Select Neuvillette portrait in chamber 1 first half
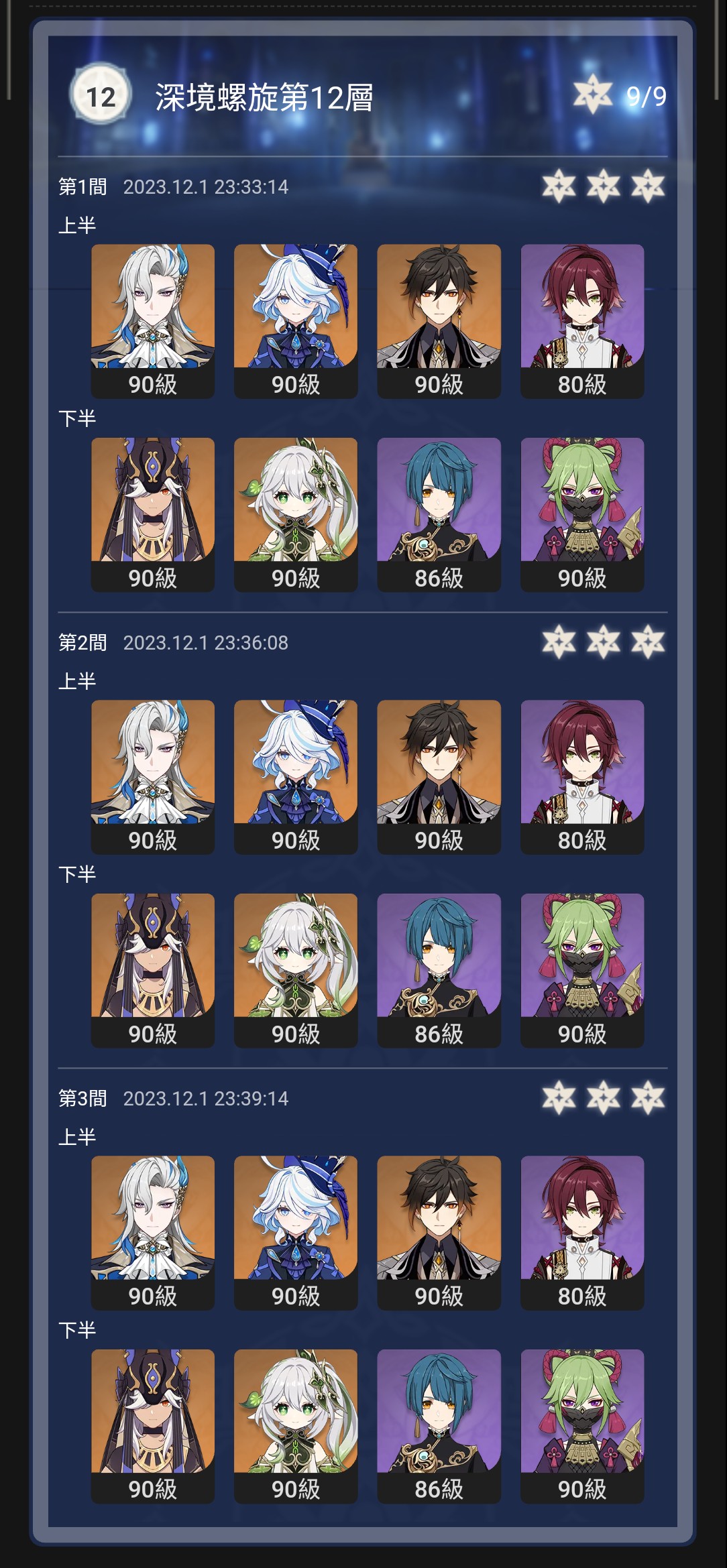 point(153,321)
